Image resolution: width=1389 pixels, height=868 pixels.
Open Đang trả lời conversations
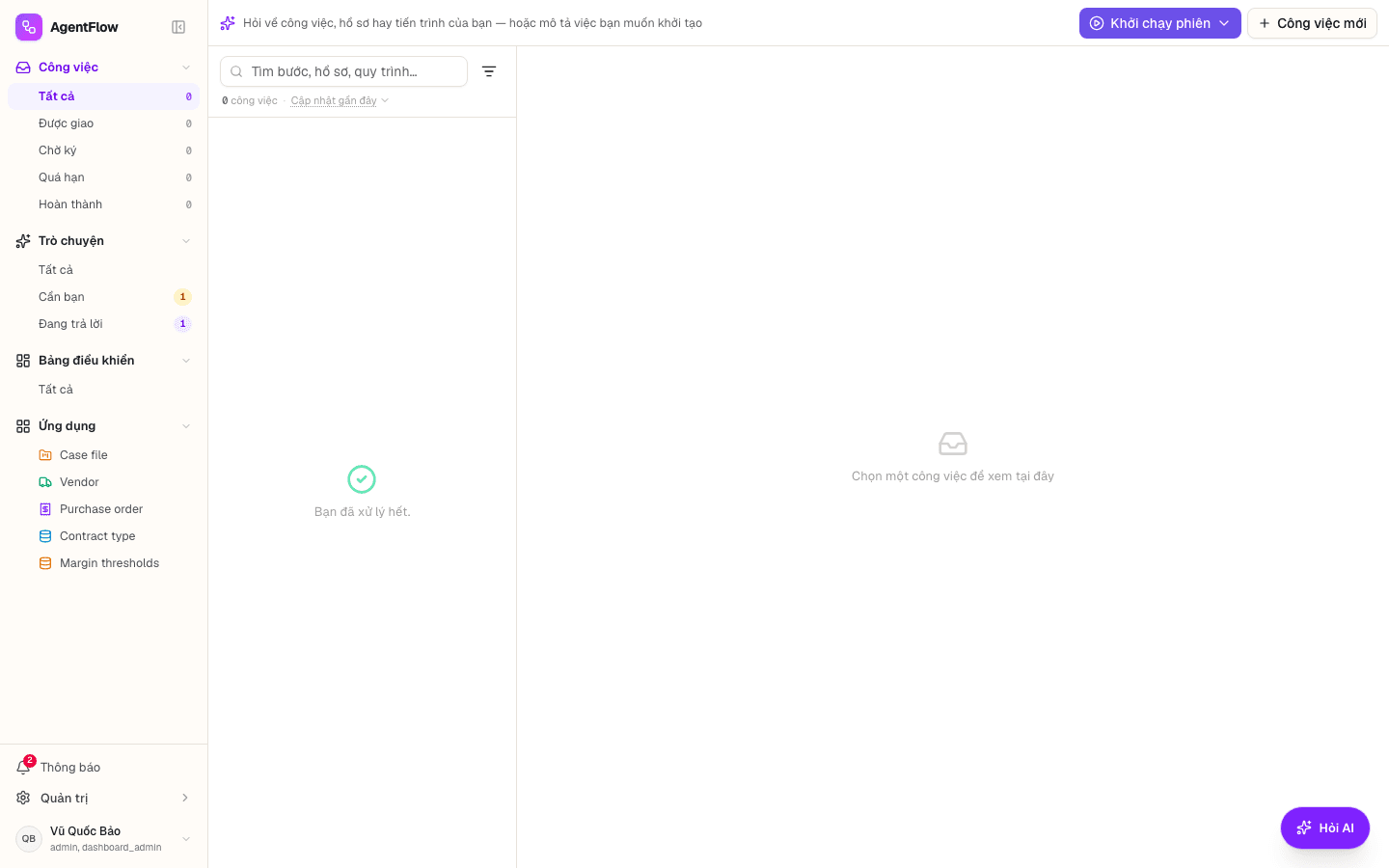click(103, 324)
